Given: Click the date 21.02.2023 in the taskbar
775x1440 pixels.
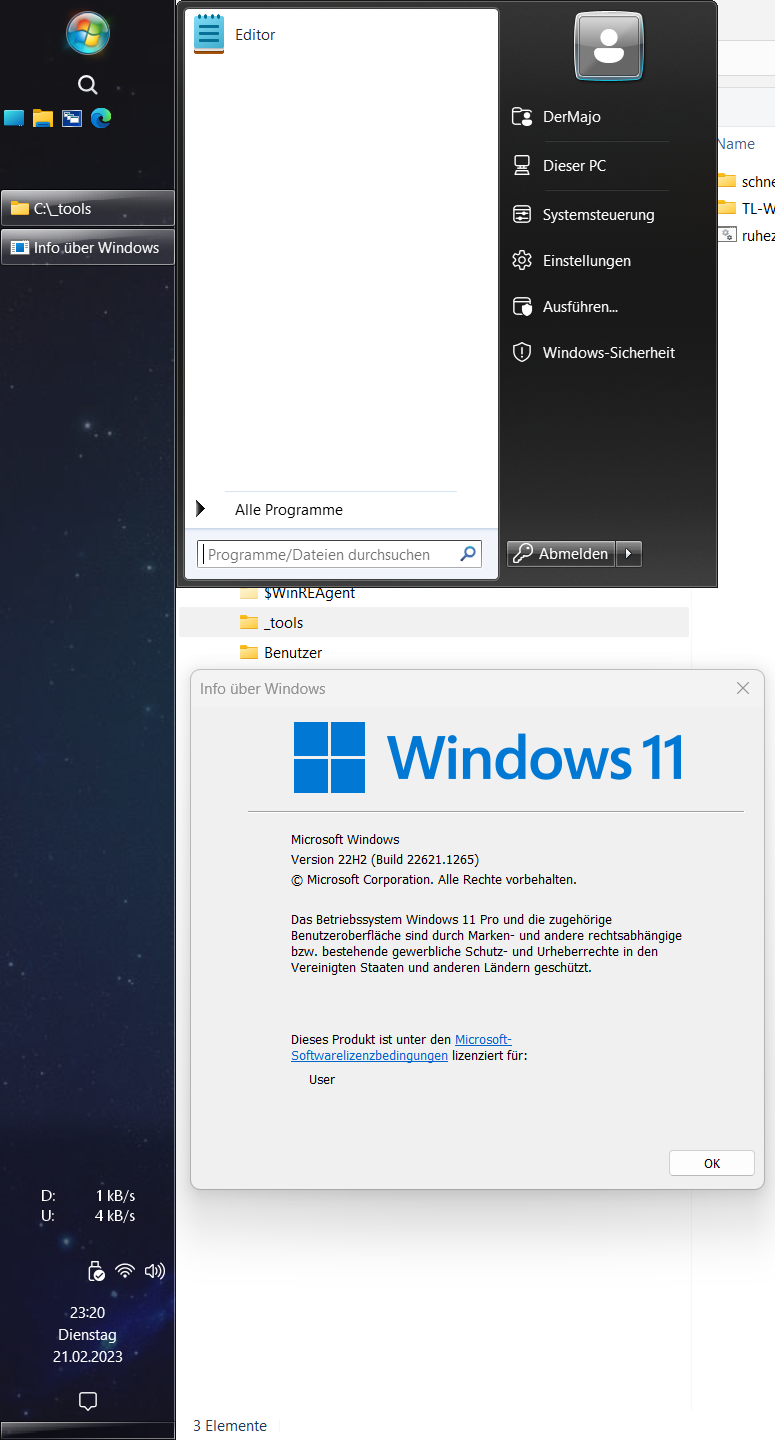Looking at the screenshot, I should point(87,1357).
